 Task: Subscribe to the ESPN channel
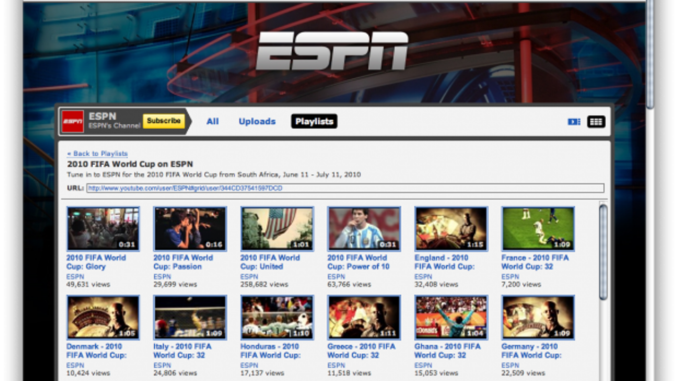coord(163,121)
